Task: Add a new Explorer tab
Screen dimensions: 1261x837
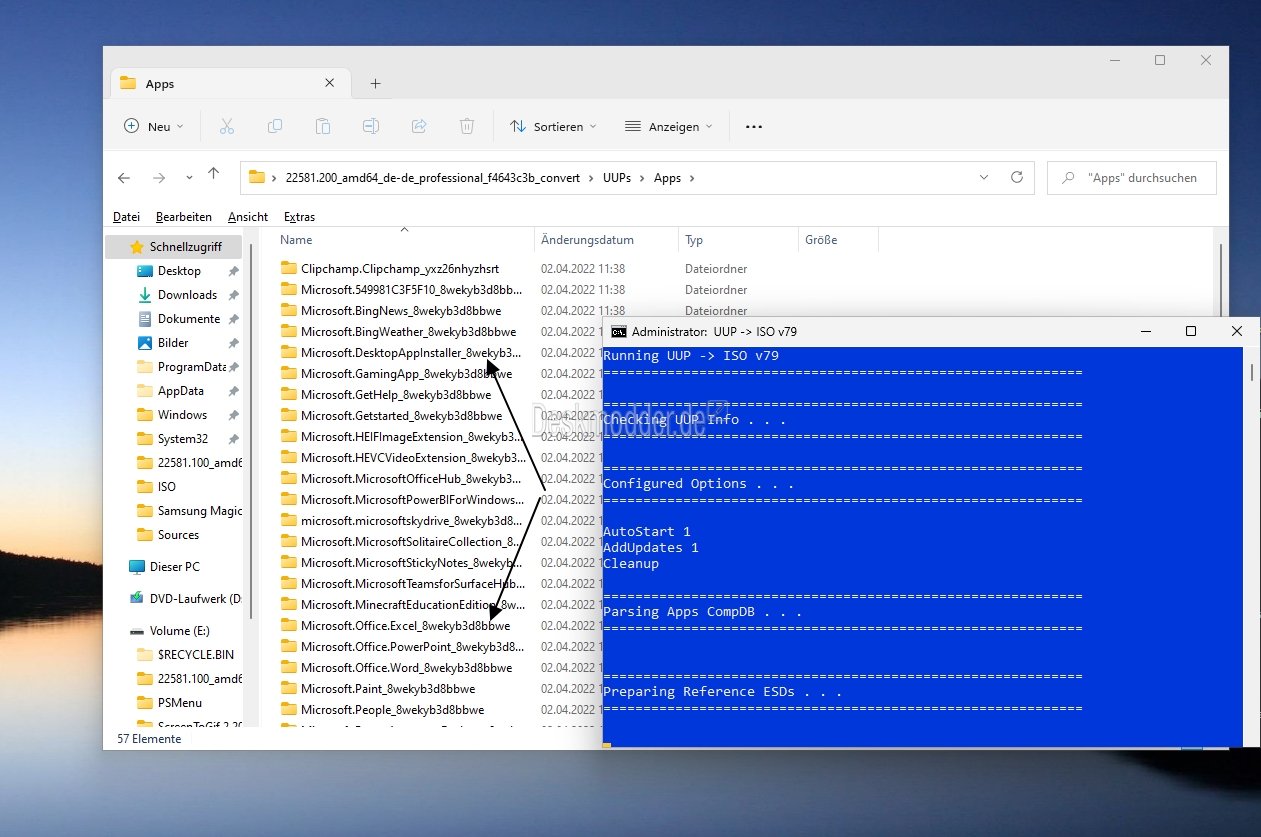Action: (x=376, y=84)
